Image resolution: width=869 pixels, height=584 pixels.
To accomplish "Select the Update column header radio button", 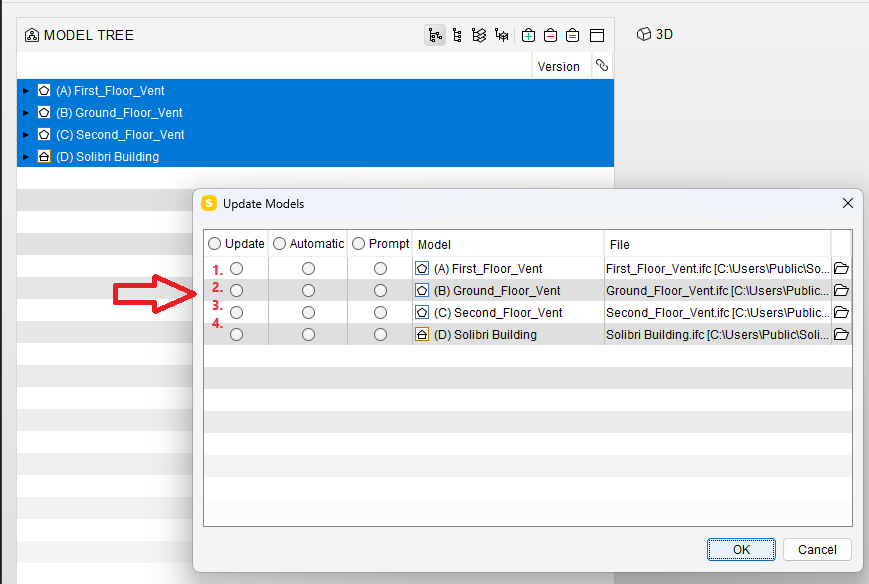I will (x=214, y=244).
